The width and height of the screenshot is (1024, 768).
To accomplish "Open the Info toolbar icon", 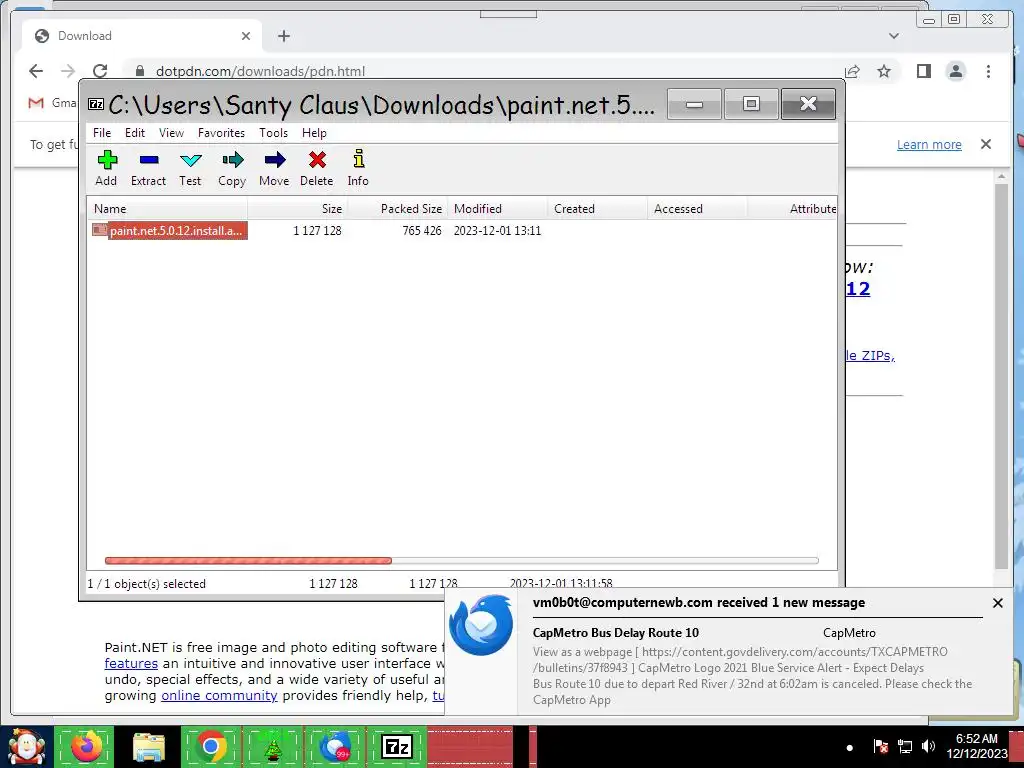I will (x=358, y=168).
